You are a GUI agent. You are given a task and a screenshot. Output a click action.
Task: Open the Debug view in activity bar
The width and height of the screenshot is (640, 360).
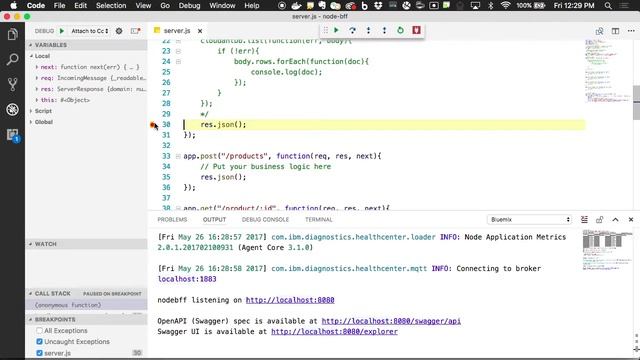12,109
